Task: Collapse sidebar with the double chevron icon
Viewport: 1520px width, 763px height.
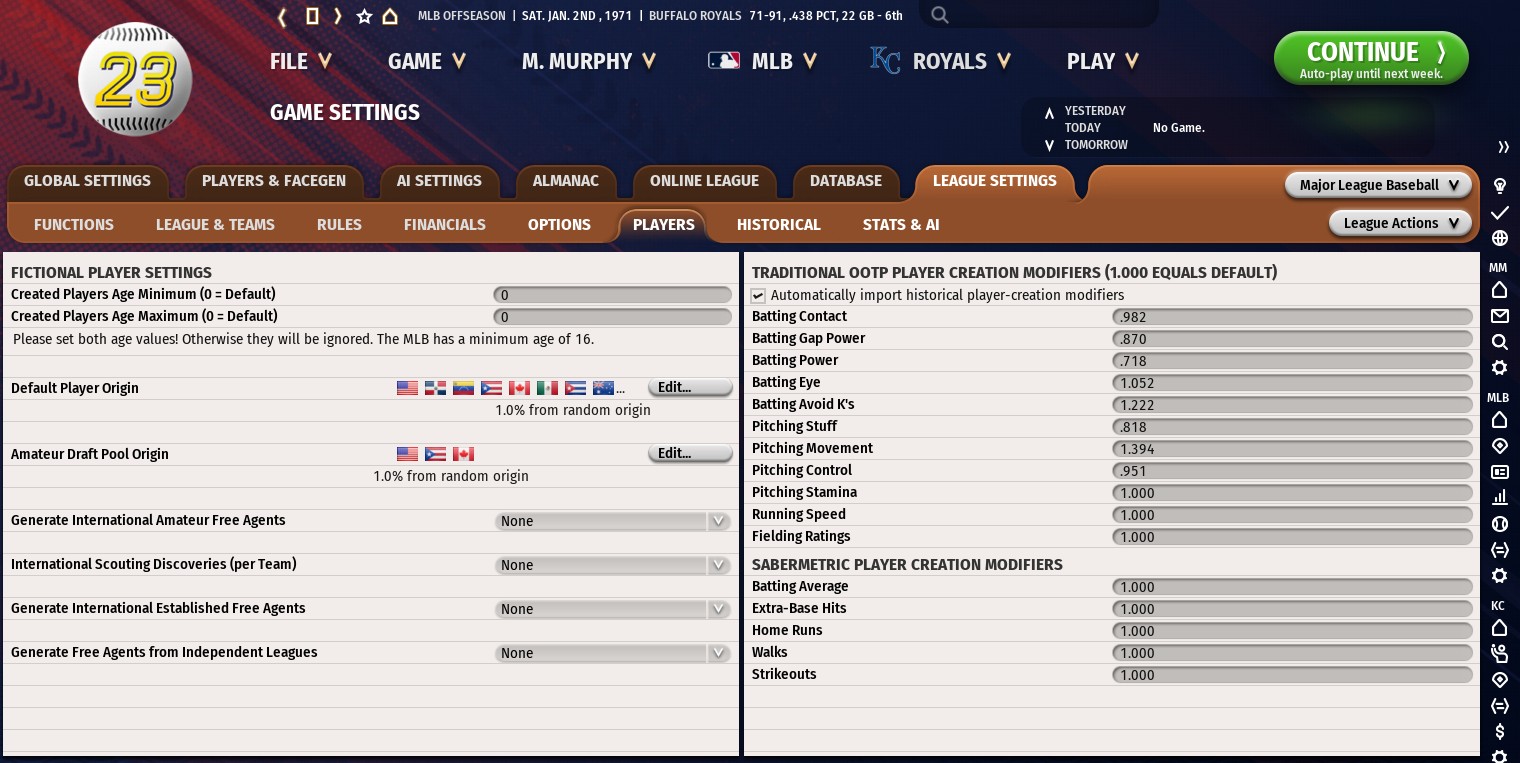Action: pyautogui.click(x=1502, y=148)
